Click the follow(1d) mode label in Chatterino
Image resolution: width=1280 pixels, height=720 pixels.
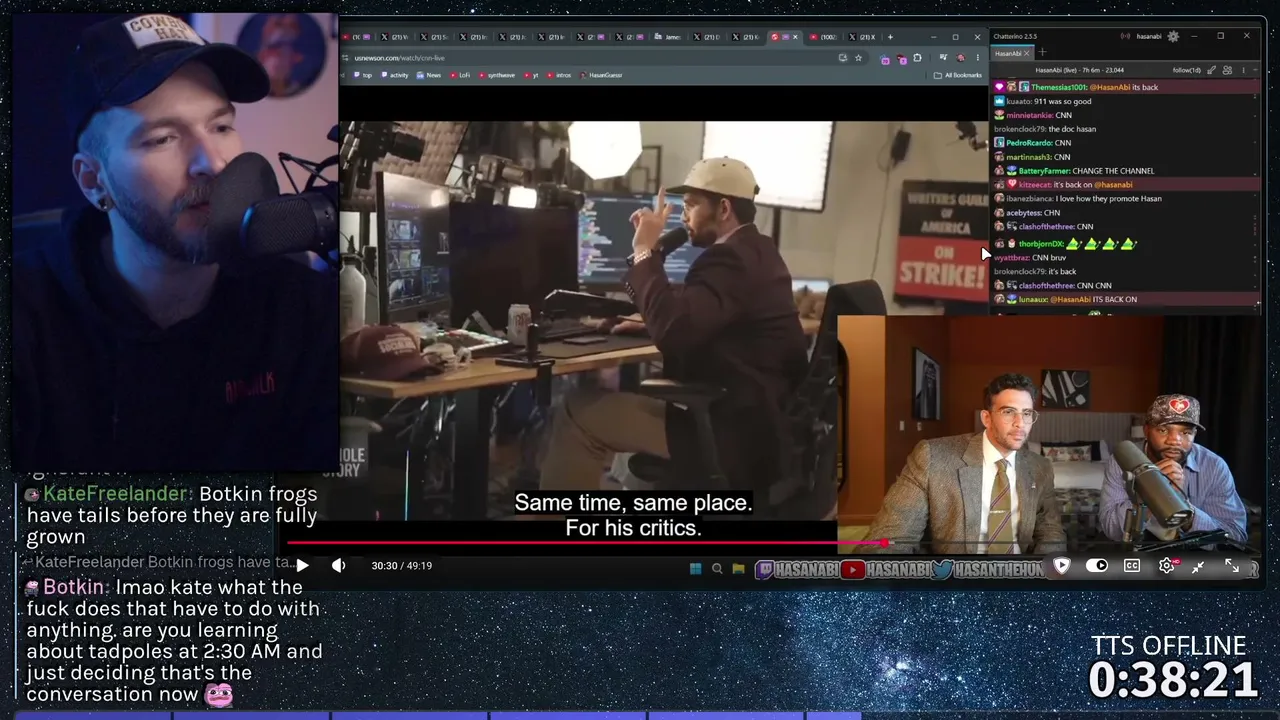pyautogui.click(x=1187, y=70)
